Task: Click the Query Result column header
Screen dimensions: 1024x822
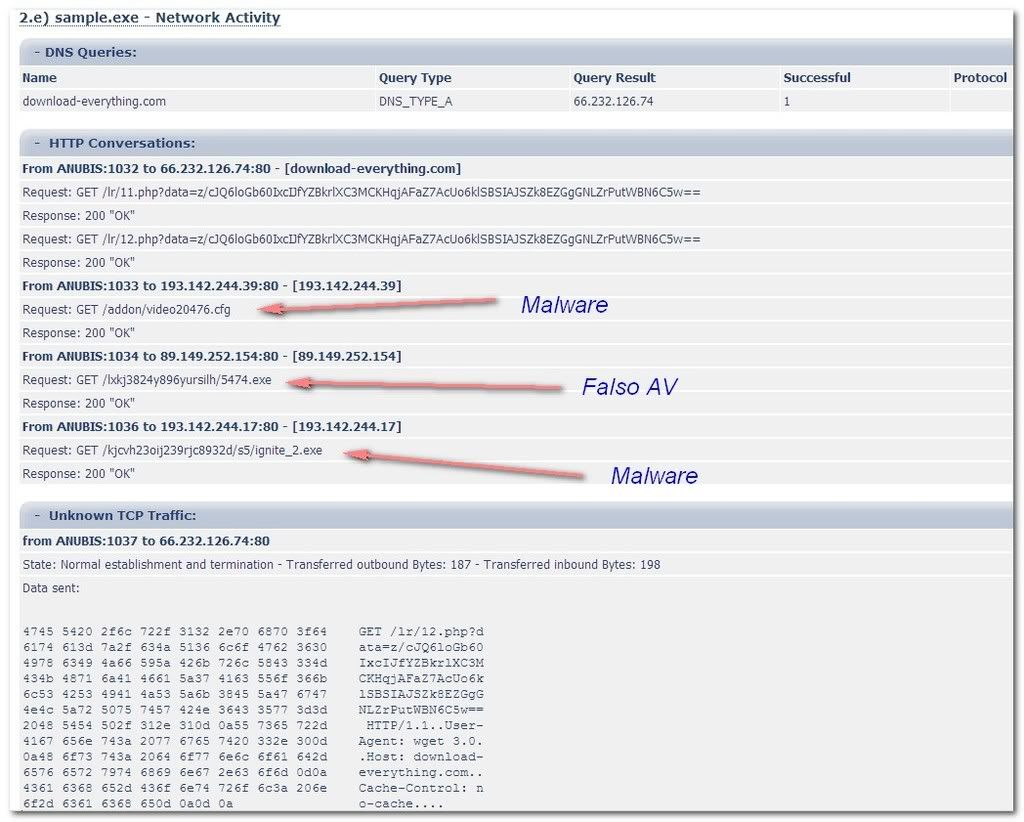Action: (x=614, y=78)
